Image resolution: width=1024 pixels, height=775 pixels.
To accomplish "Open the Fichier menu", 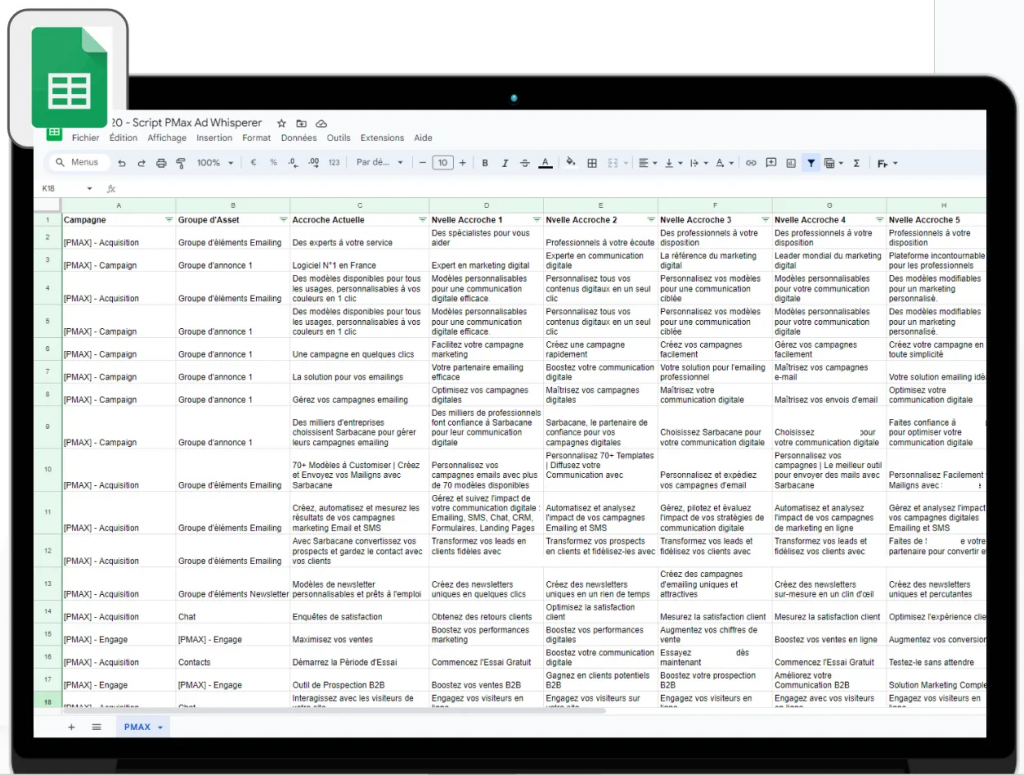I will pyautogui.click(x=86, y=138).
